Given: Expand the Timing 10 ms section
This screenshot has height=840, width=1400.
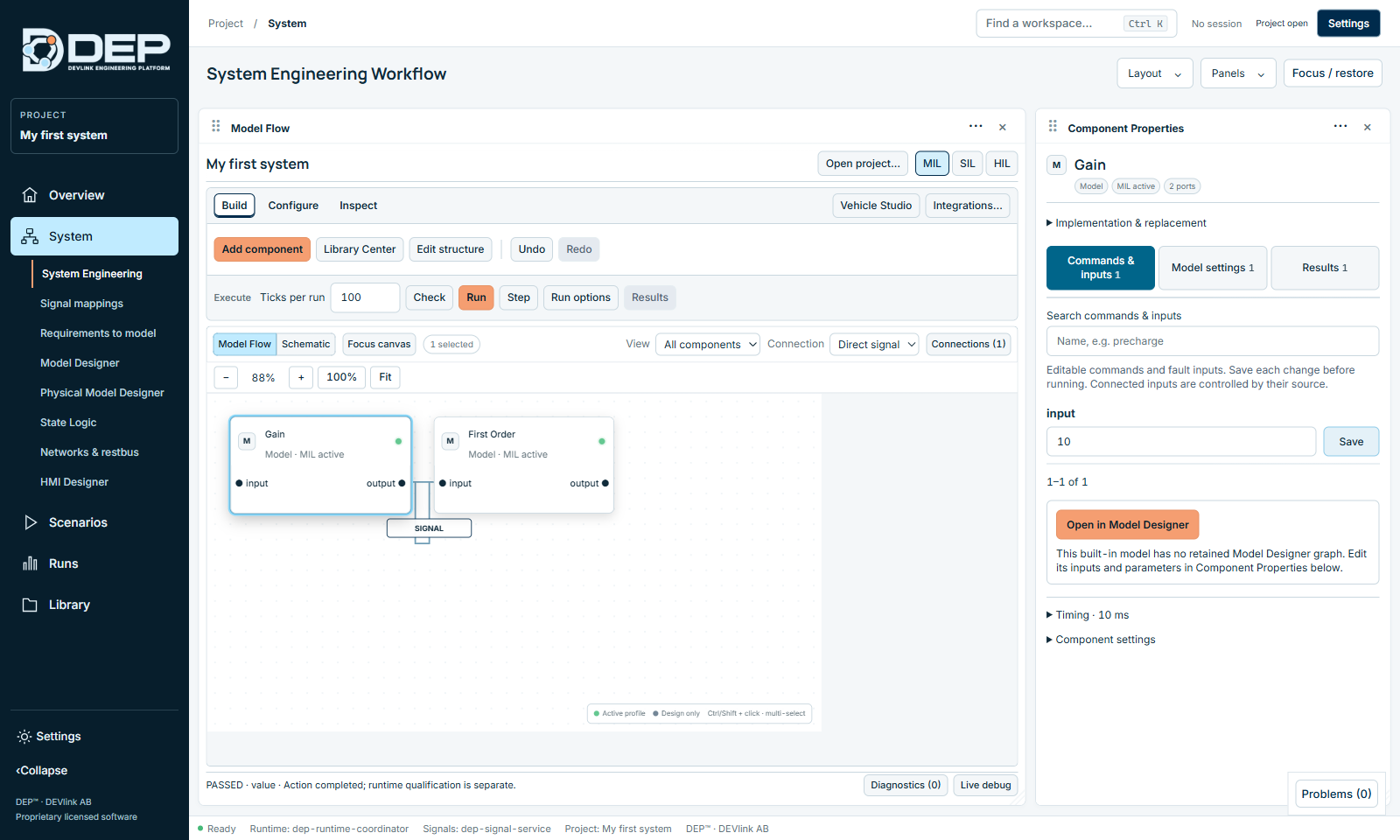Looking at the screenshot, I should pos(1088,615).
